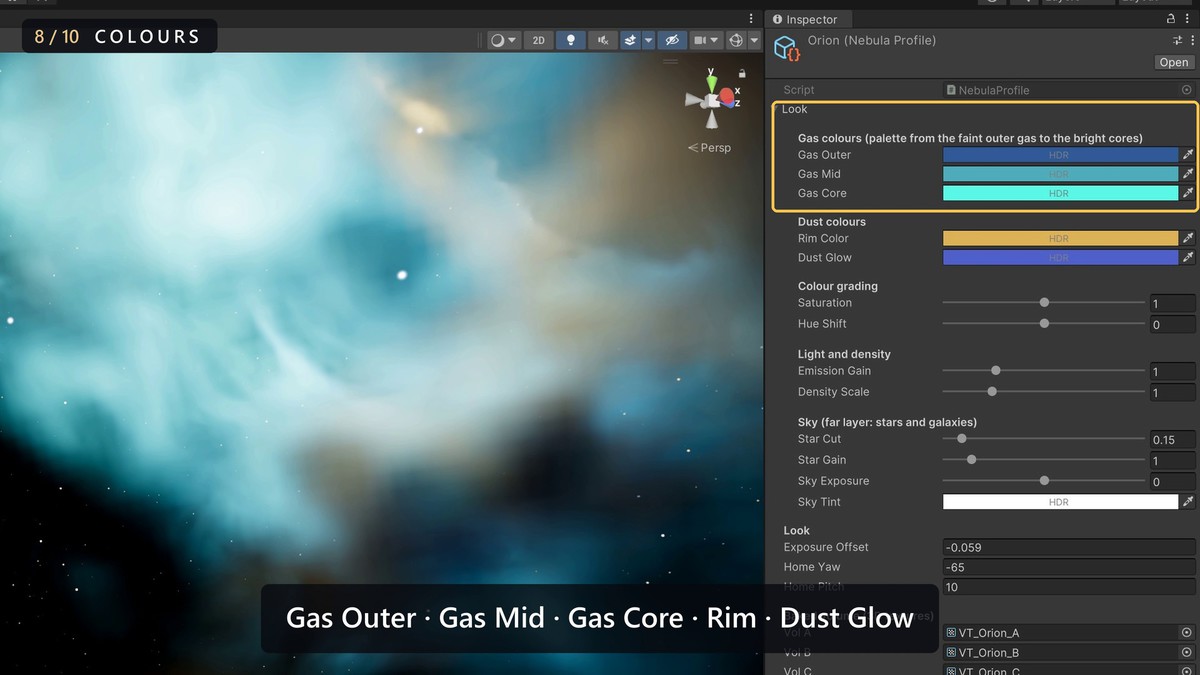Open the Rim Color swatch
This screenshot has width=1200, height=675.
(1060, 238)
